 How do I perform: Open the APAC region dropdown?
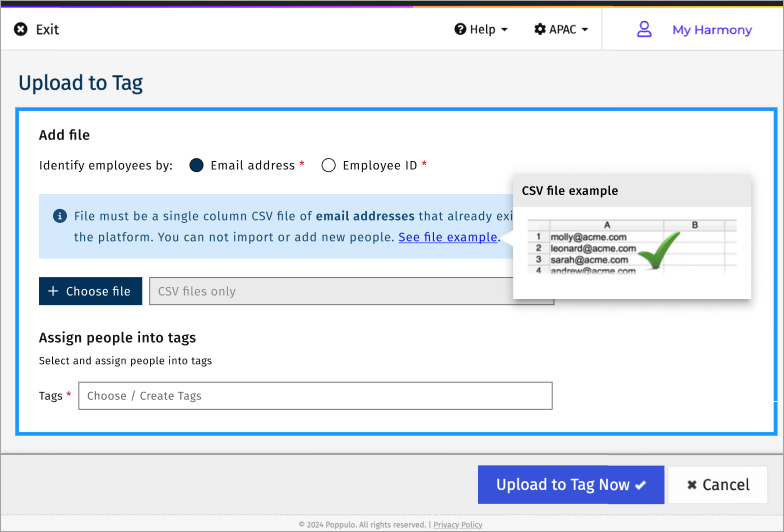(562, 30)
